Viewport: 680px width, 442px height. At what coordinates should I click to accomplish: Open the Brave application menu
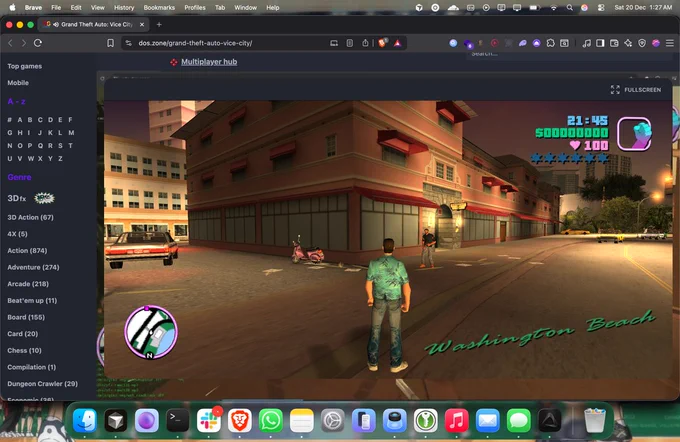point(33,7)
